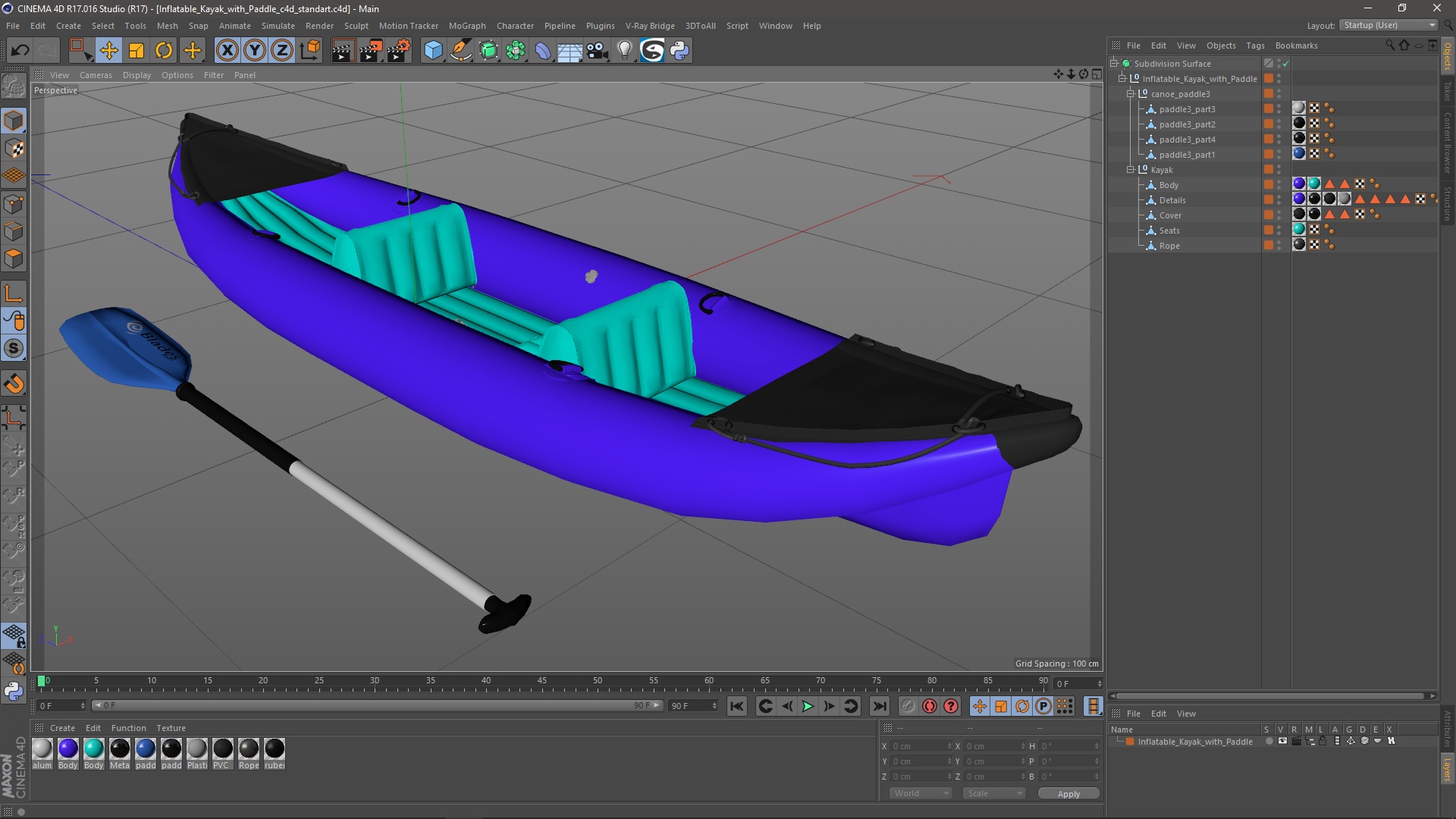This screenshot has height=819, width=1456.
Task: Open the Floor environment icon
Action: 570,51
